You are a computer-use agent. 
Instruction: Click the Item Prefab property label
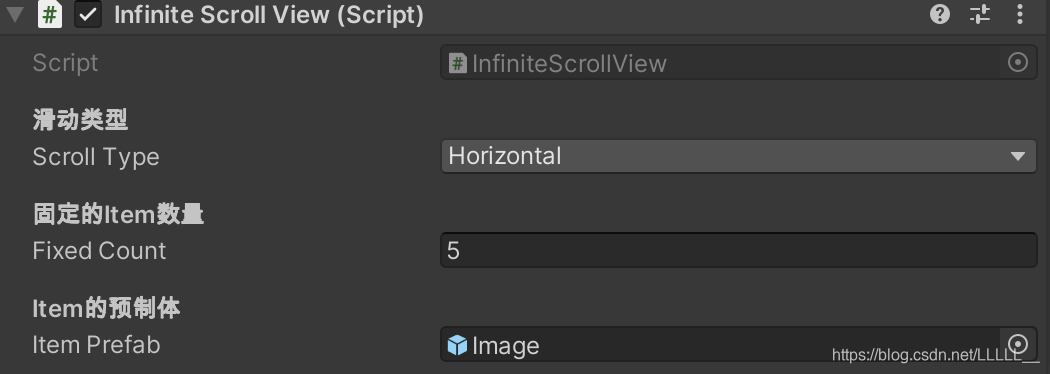[x=96, y=345]
